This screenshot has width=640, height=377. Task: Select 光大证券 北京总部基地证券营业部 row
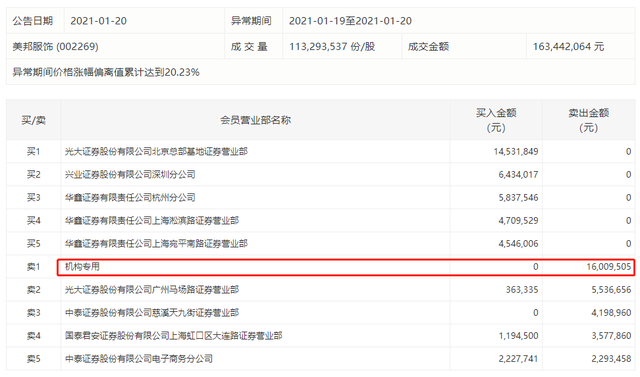(320, 151)
